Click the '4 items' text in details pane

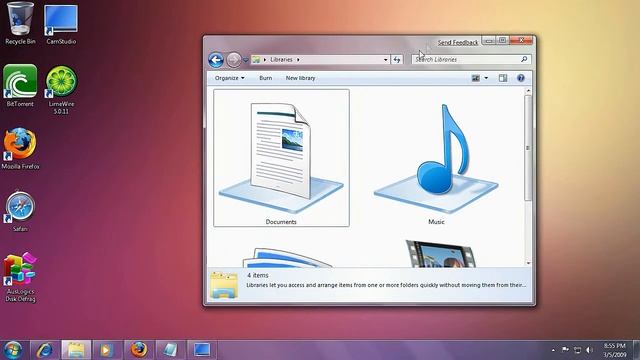click(x=258, y=276)
